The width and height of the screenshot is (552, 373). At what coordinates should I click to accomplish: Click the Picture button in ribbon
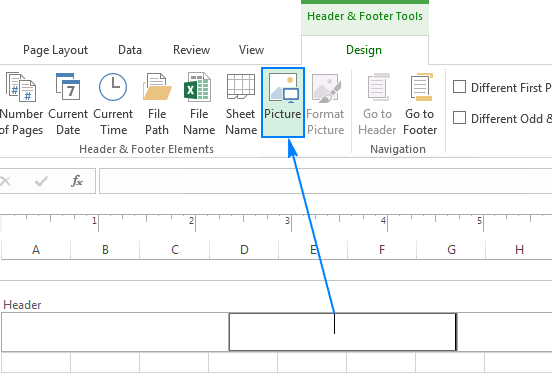coord(283,102)
